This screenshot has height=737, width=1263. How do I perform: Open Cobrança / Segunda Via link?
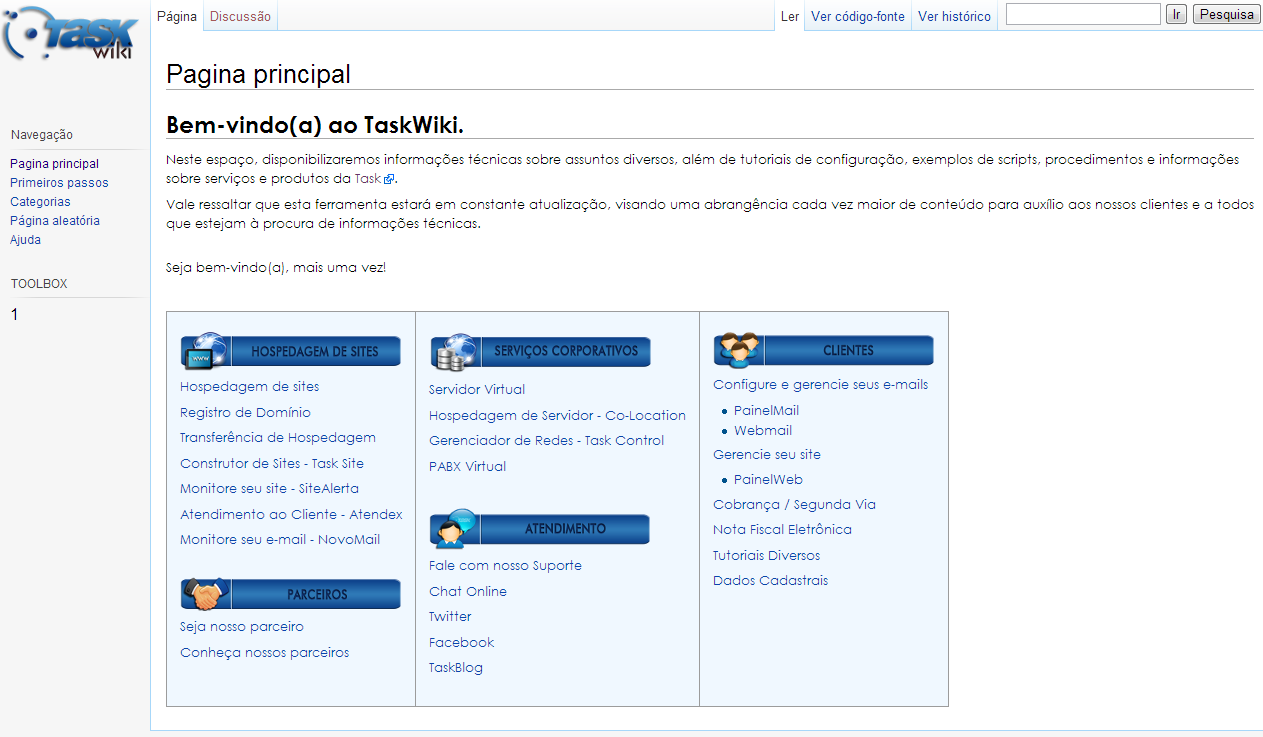click(x=794, y=504)
